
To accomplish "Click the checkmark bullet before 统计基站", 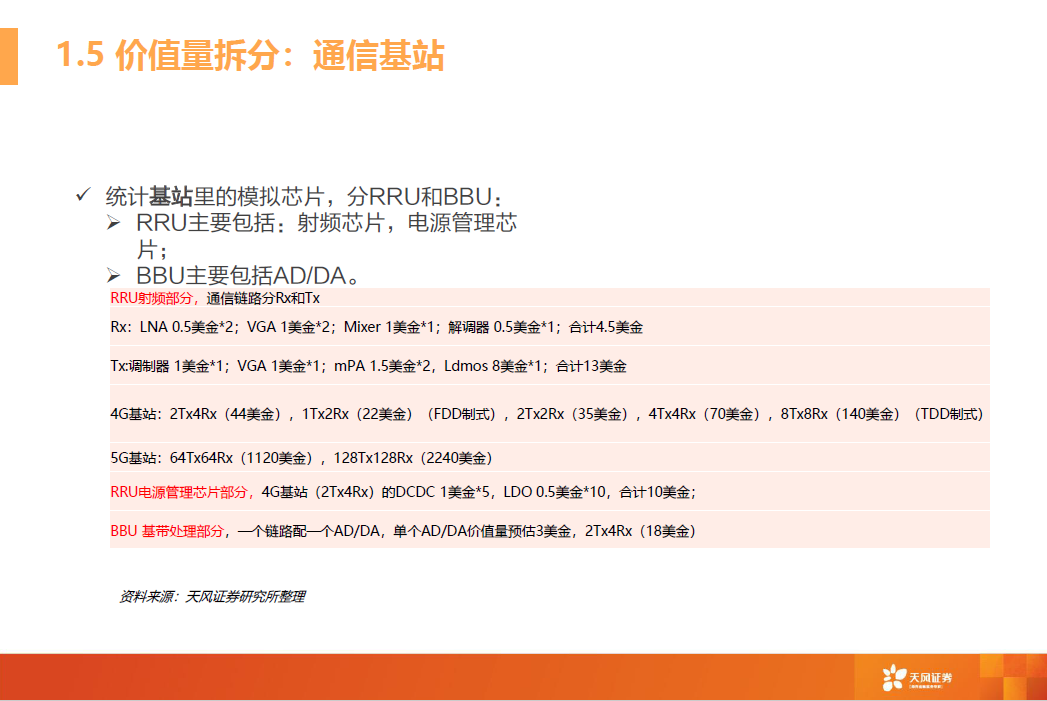I will tap(84, 195).
